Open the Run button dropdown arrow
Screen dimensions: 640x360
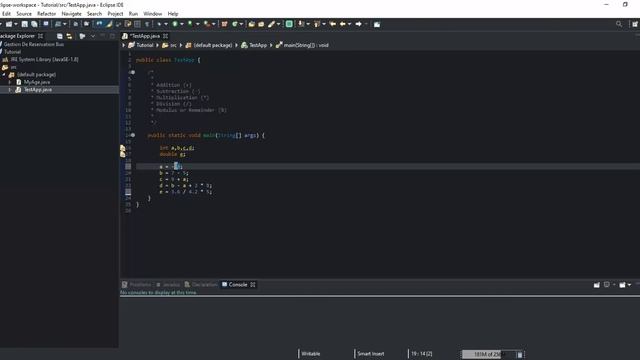[x=182, y=24]
